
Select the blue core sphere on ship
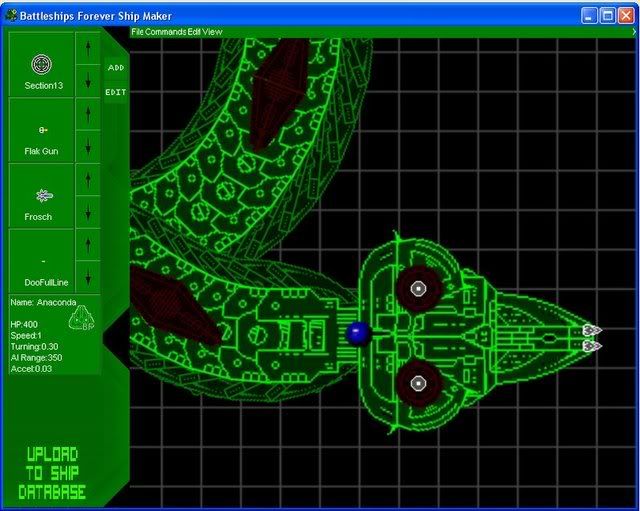pos(358,334)
